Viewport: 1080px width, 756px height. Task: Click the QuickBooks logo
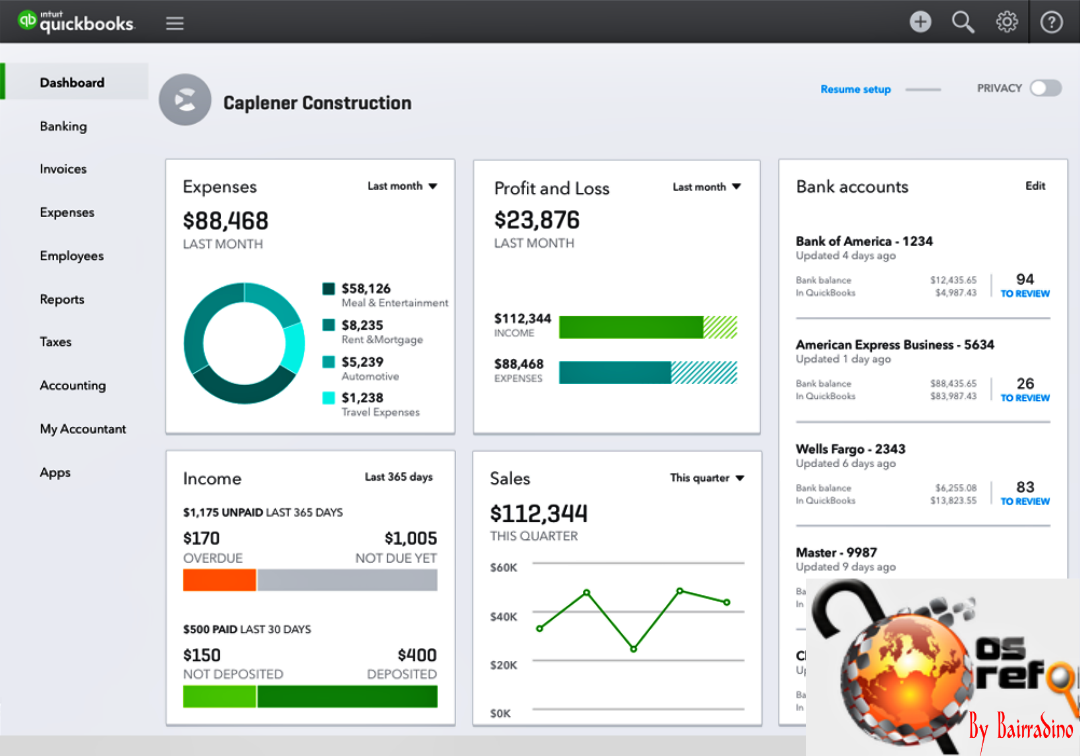pyautogui.click(x=76, y=21)
